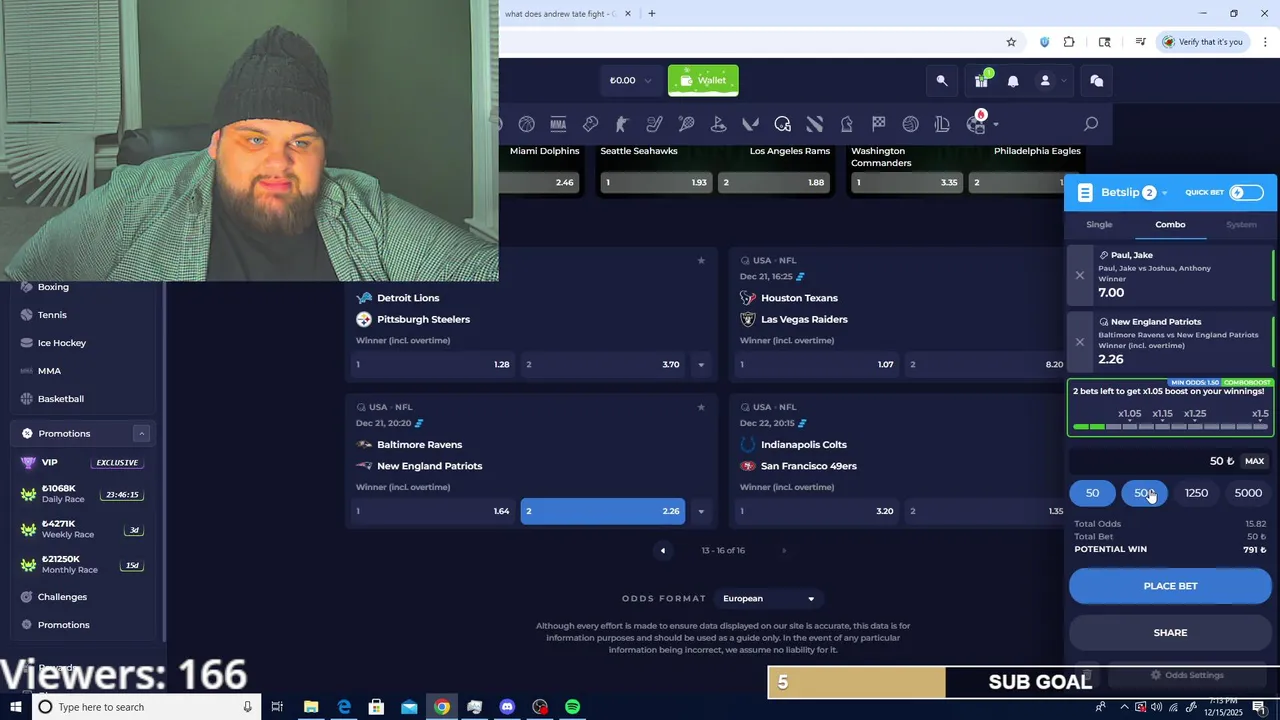This screenshot has width=1280, height=720.
Task: Expand more markets for Lions vs Steelers
Action: pyautogui.click(x=701, y=364)
